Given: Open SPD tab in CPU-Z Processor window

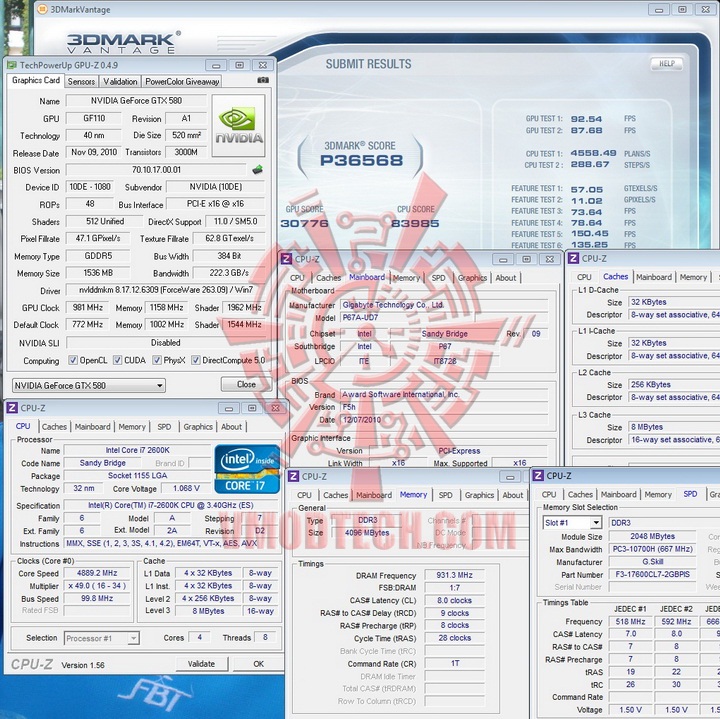Looking at the screenshot, I should pos(164,427).
